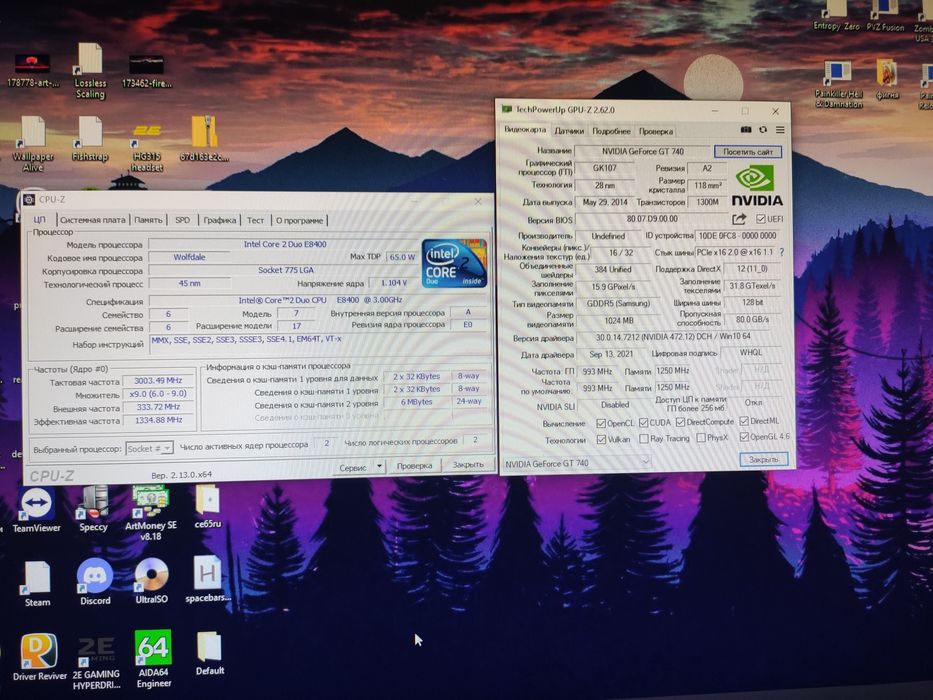Switch to Датчики tab in GPU-Z
The height and width of the screenshot is (700, 933).
[x=569, y=131]
